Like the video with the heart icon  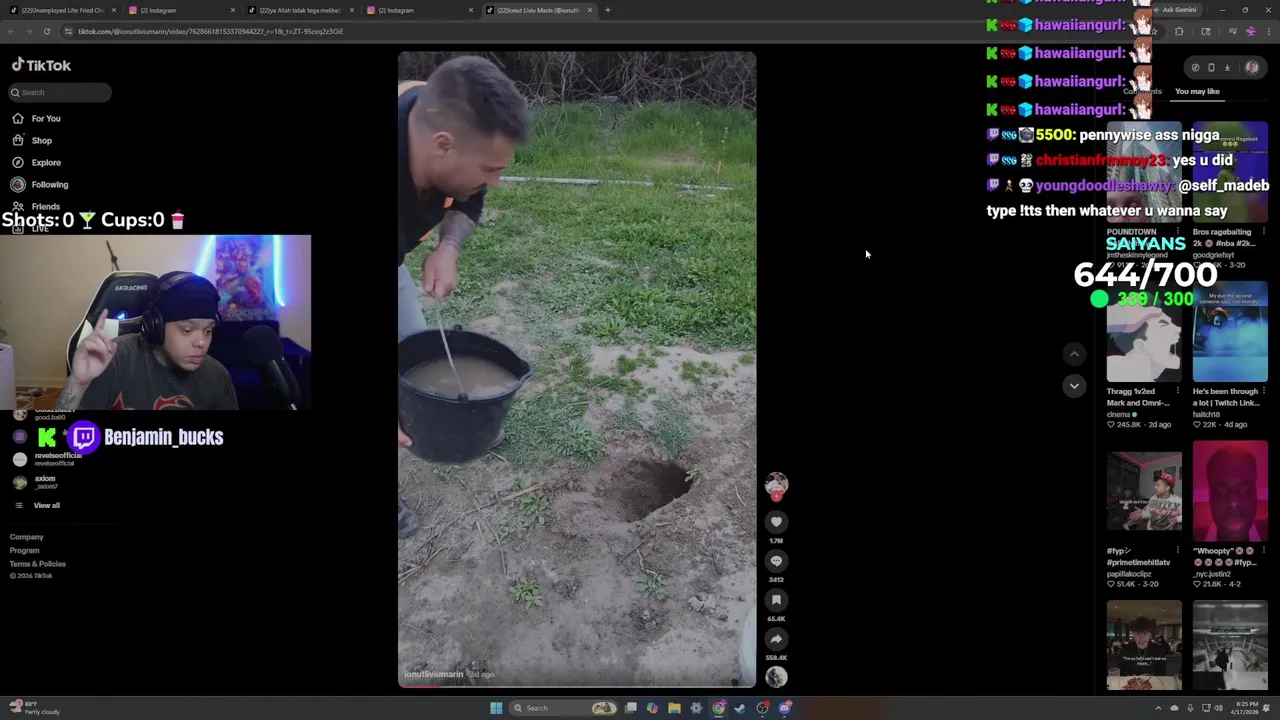(776, 522)
